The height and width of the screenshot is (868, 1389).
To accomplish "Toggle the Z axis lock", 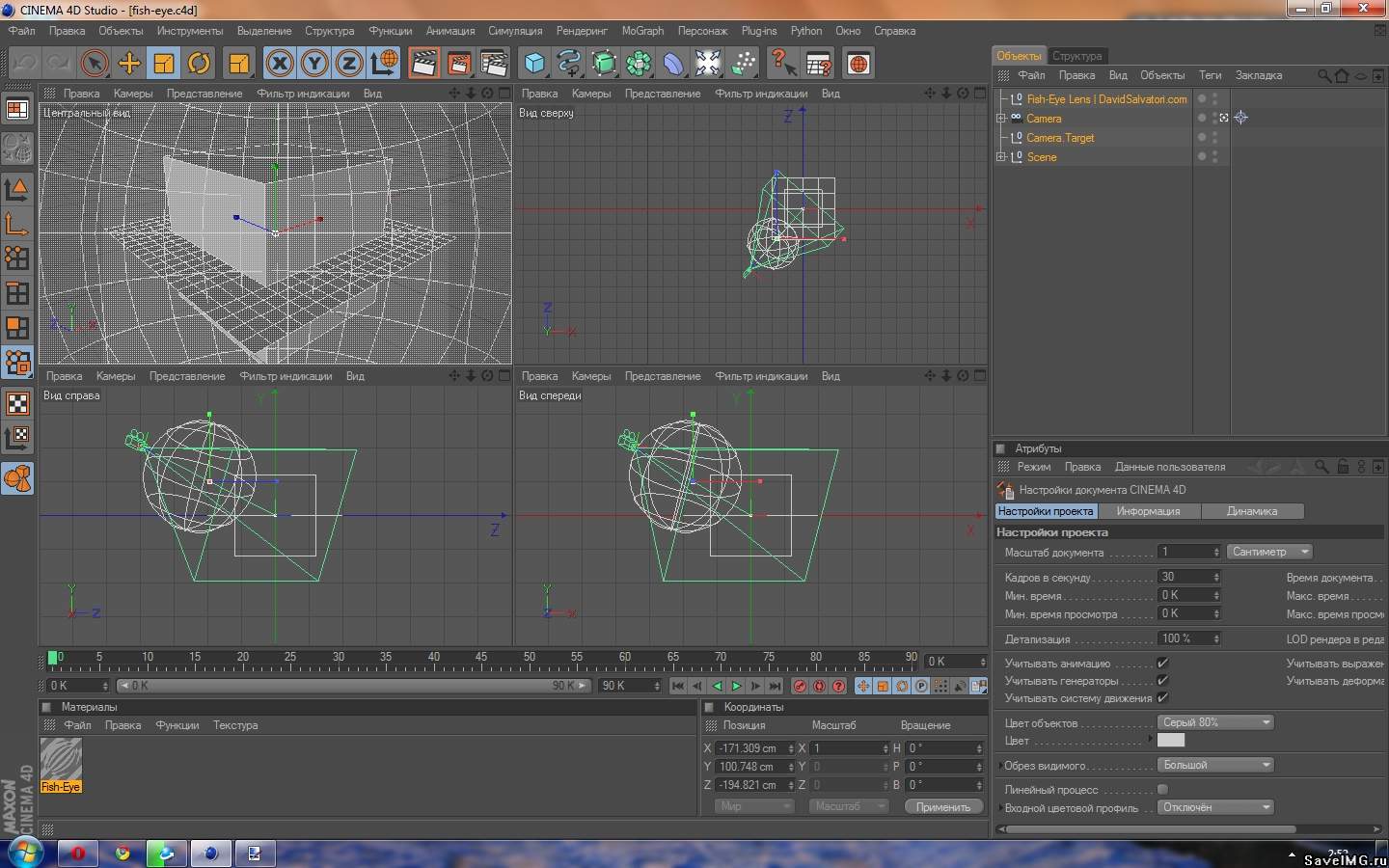I will [349, 64].
